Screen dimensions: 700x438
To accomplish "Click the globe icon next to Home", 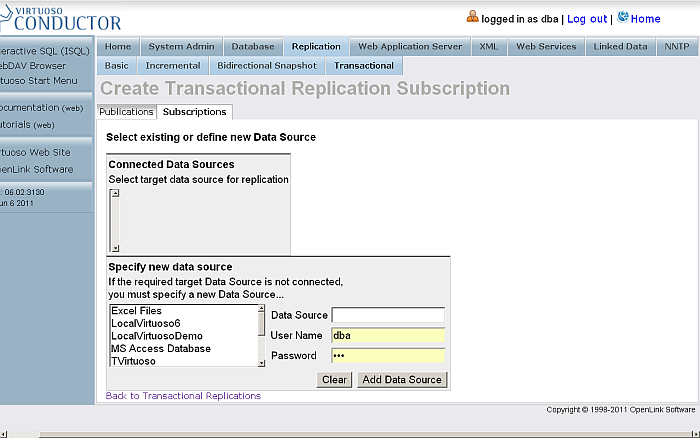I will pyautogui.click(x=623, y=17).
